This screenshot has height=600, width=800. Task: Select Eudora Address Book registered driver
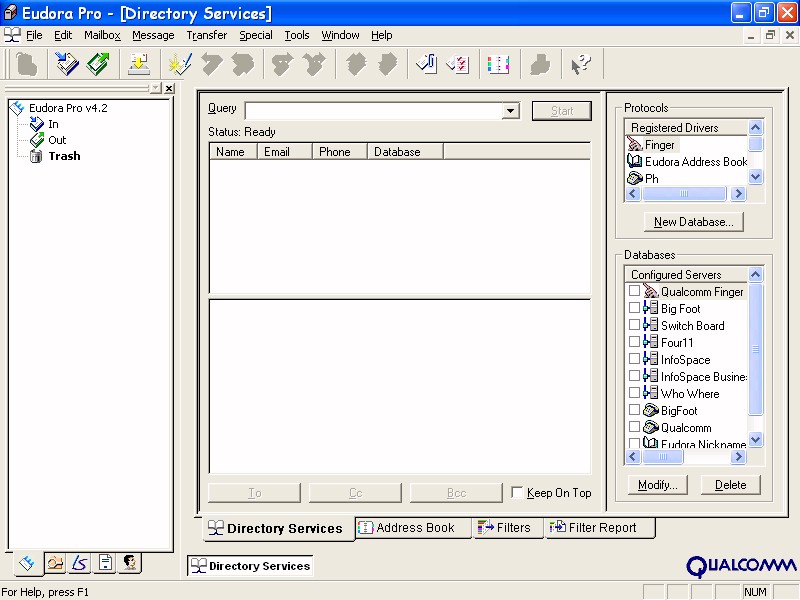click(687, 162)
